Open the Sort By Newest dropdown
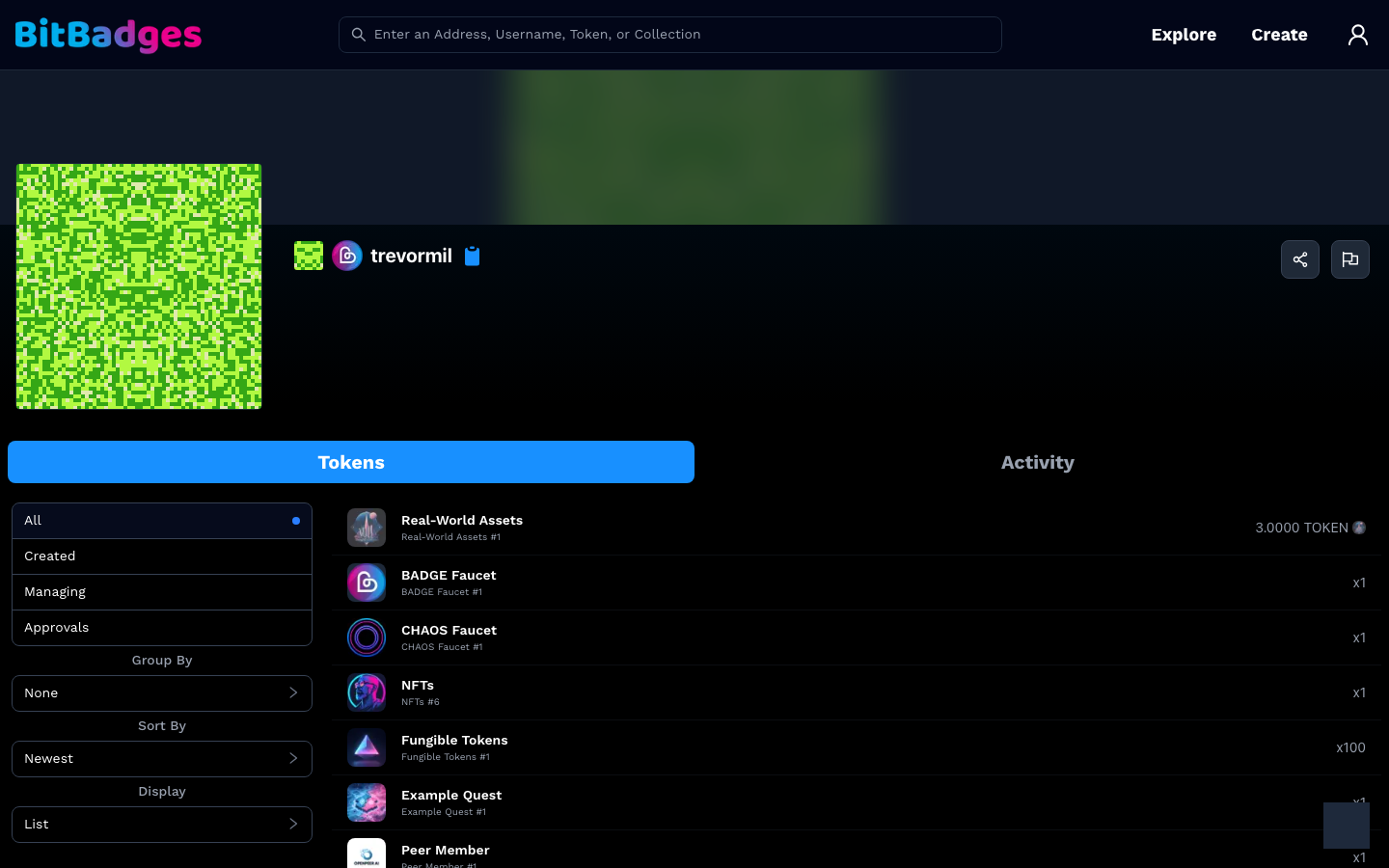 (162, 759)
